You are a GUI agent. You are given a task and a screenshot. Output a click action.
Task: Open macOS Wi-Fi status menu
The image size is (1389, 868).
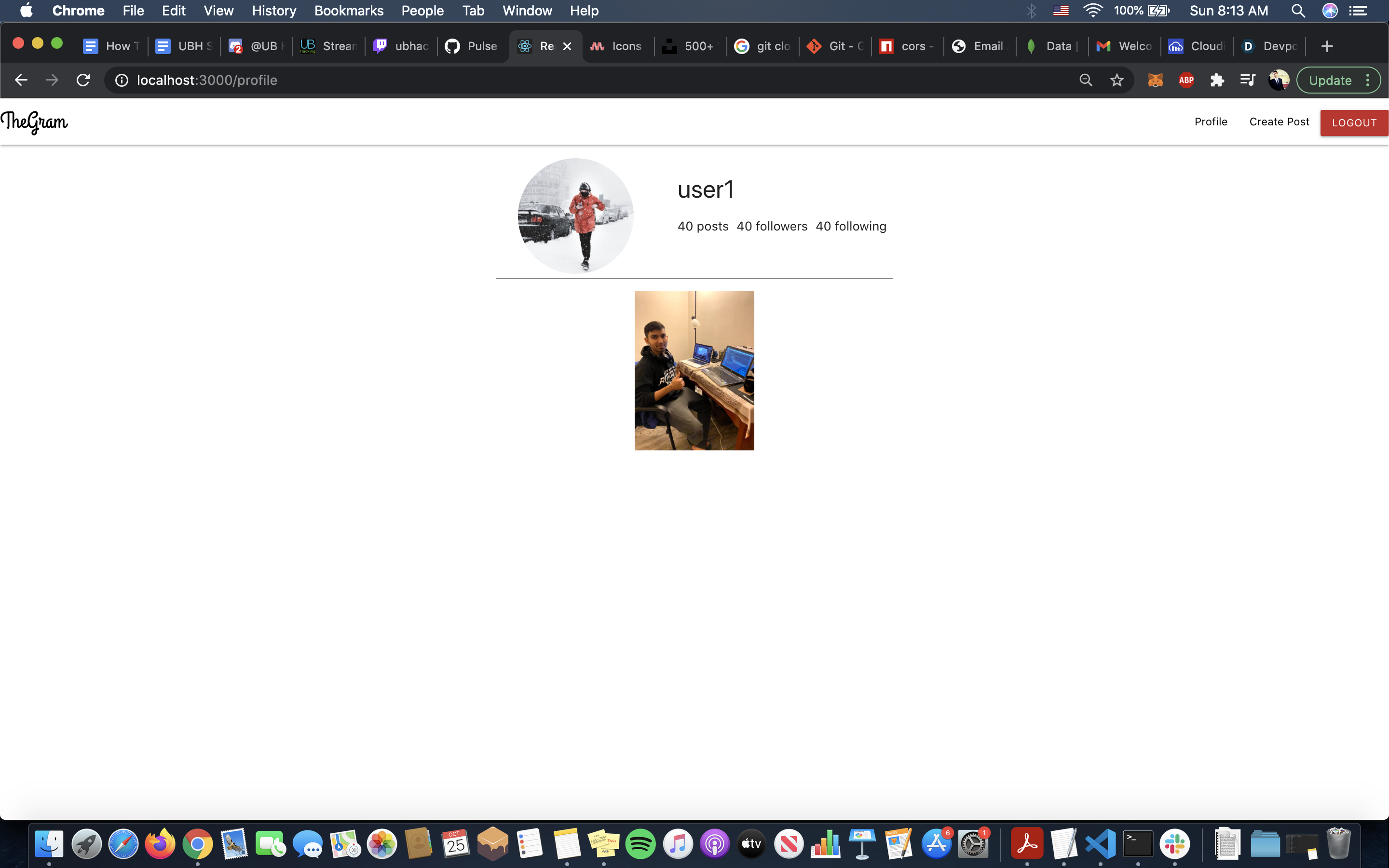1092,10
